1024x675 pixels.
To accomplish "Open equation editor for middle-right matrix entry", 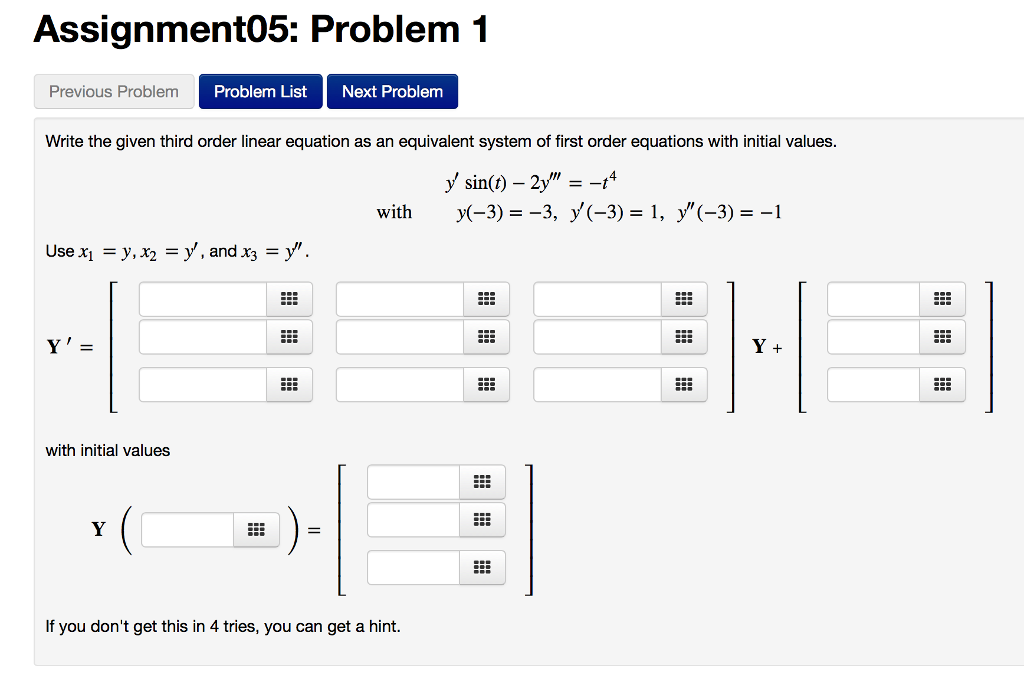I will click(684, 337).
